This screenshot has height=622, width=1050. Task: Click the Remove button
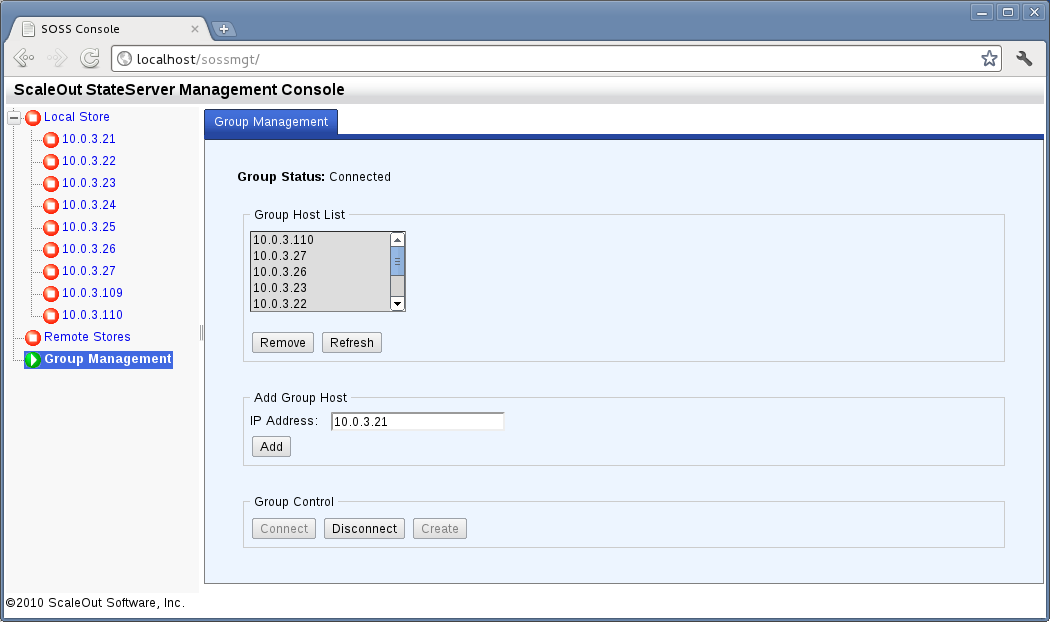pos(283,343)
